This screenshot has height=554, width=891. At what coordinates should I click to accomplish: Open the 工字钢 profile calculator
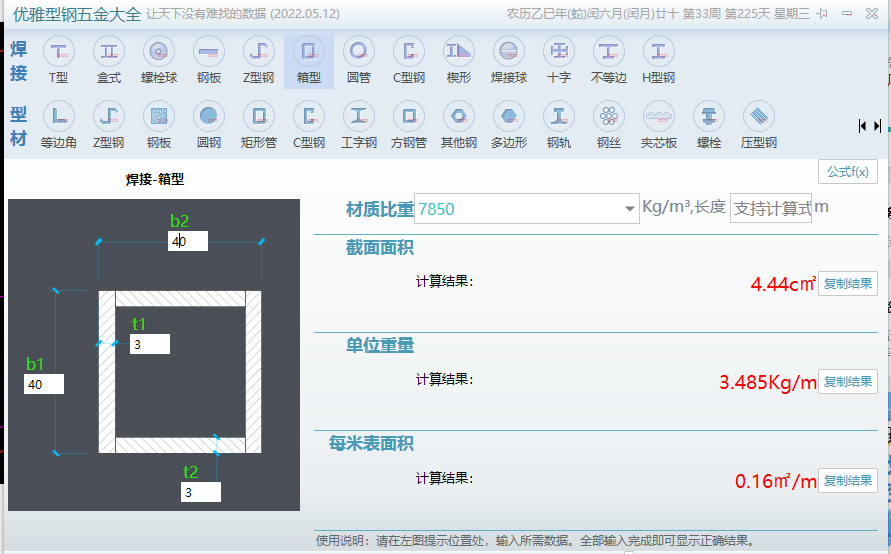[x=359, y=125]
